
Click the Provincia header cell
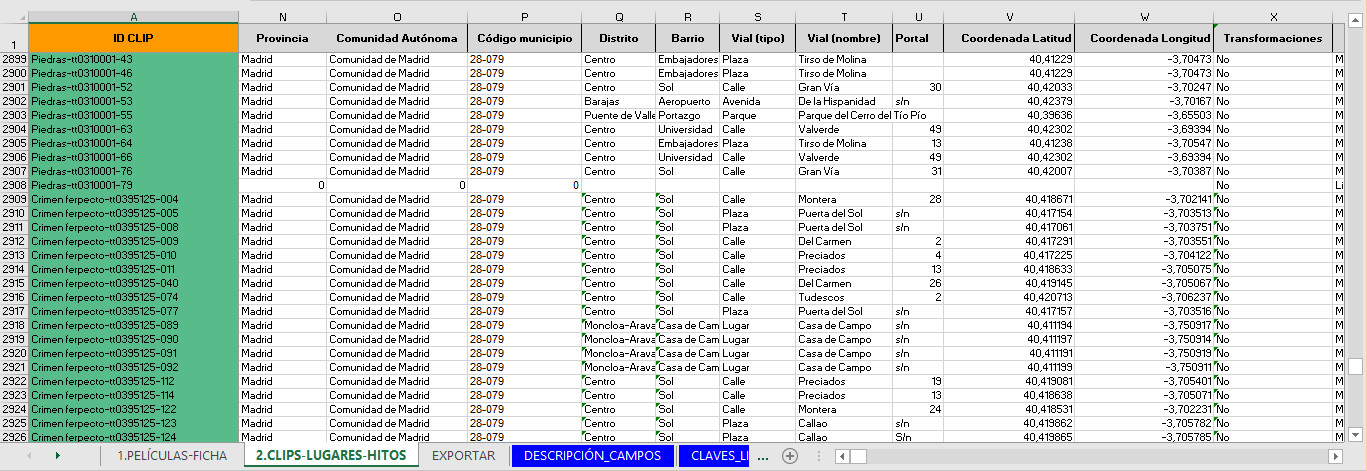283,38
